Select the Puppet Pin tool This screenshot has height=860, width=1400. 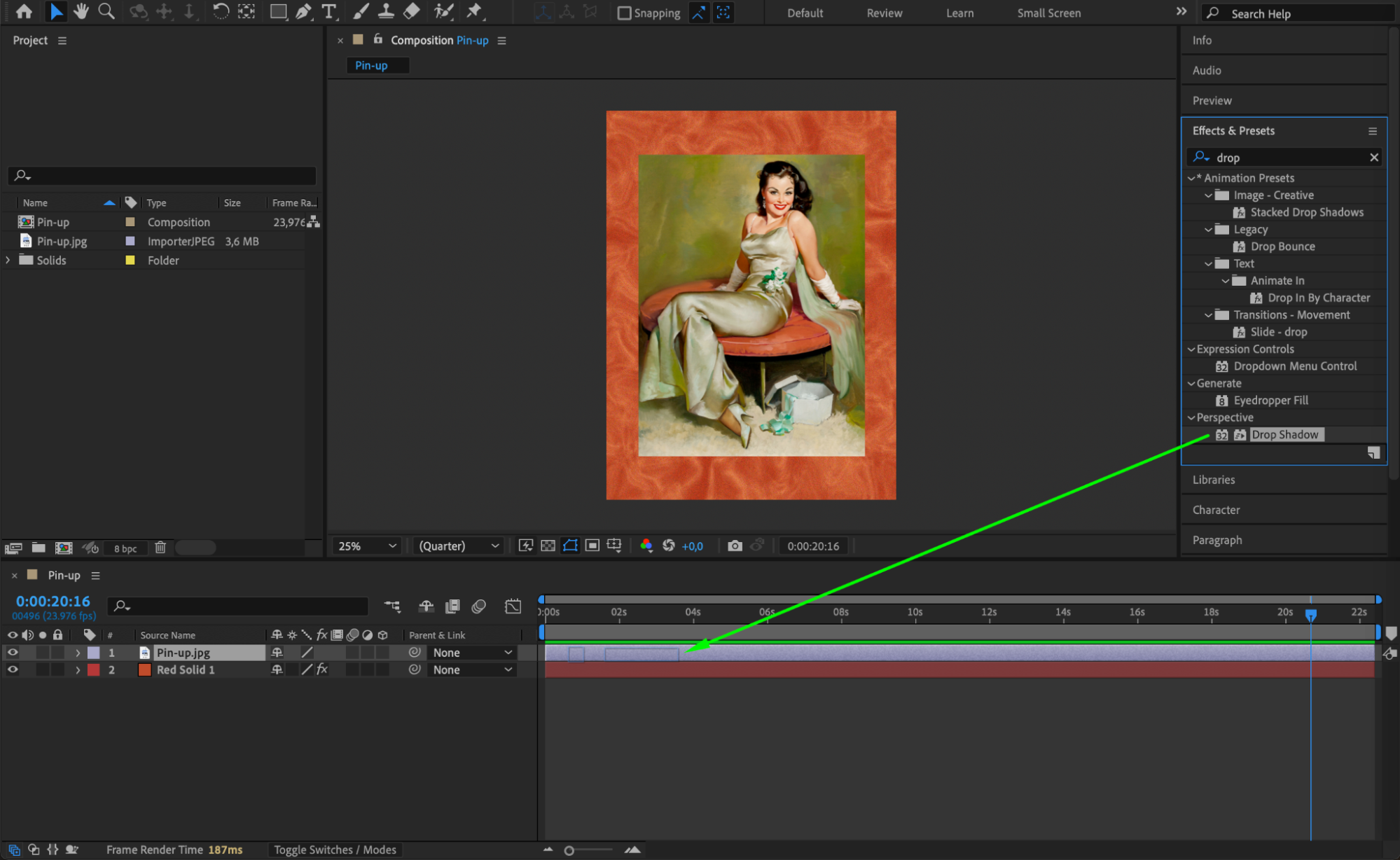pyautogui.click(x=475, y=11)
